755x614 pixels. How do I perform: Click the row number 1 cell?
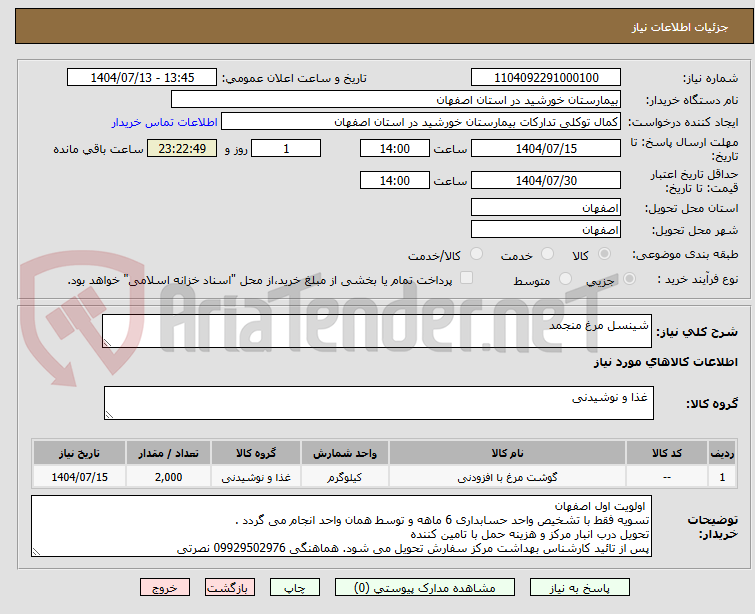tap(722, 477)
